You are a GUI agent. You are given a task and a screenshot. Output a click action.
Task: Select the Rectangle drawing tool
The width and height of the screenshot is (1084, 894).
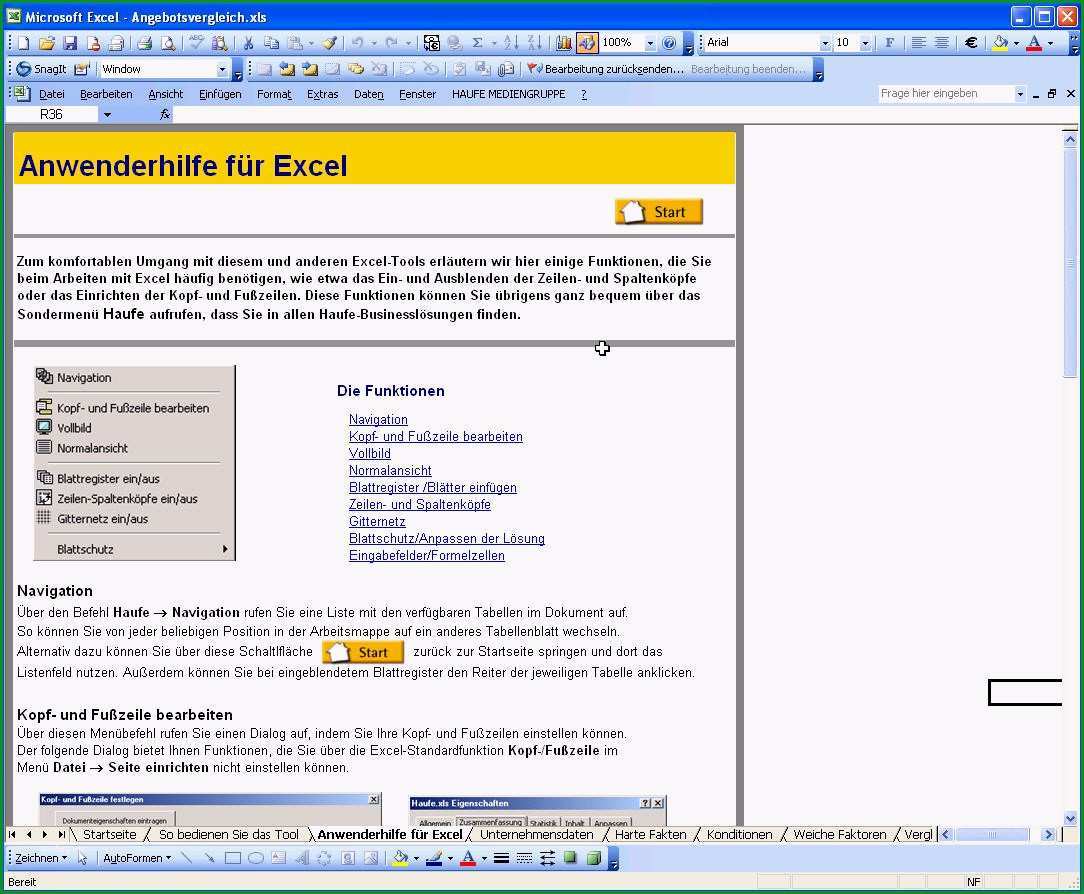point(232,858)
